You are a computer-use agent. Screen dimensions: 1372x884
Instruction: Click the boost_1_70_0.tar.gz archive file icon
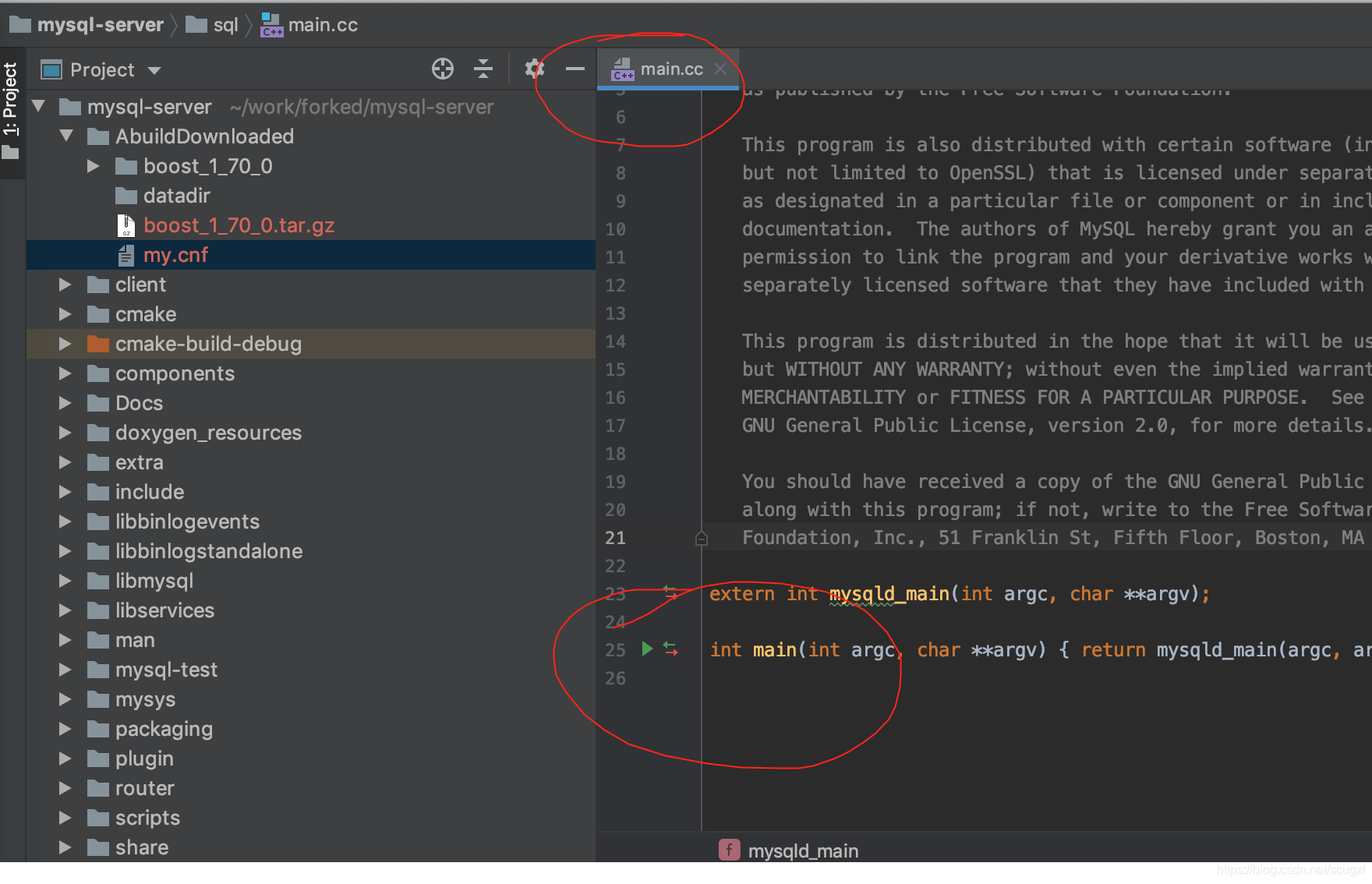click(126, 225)
